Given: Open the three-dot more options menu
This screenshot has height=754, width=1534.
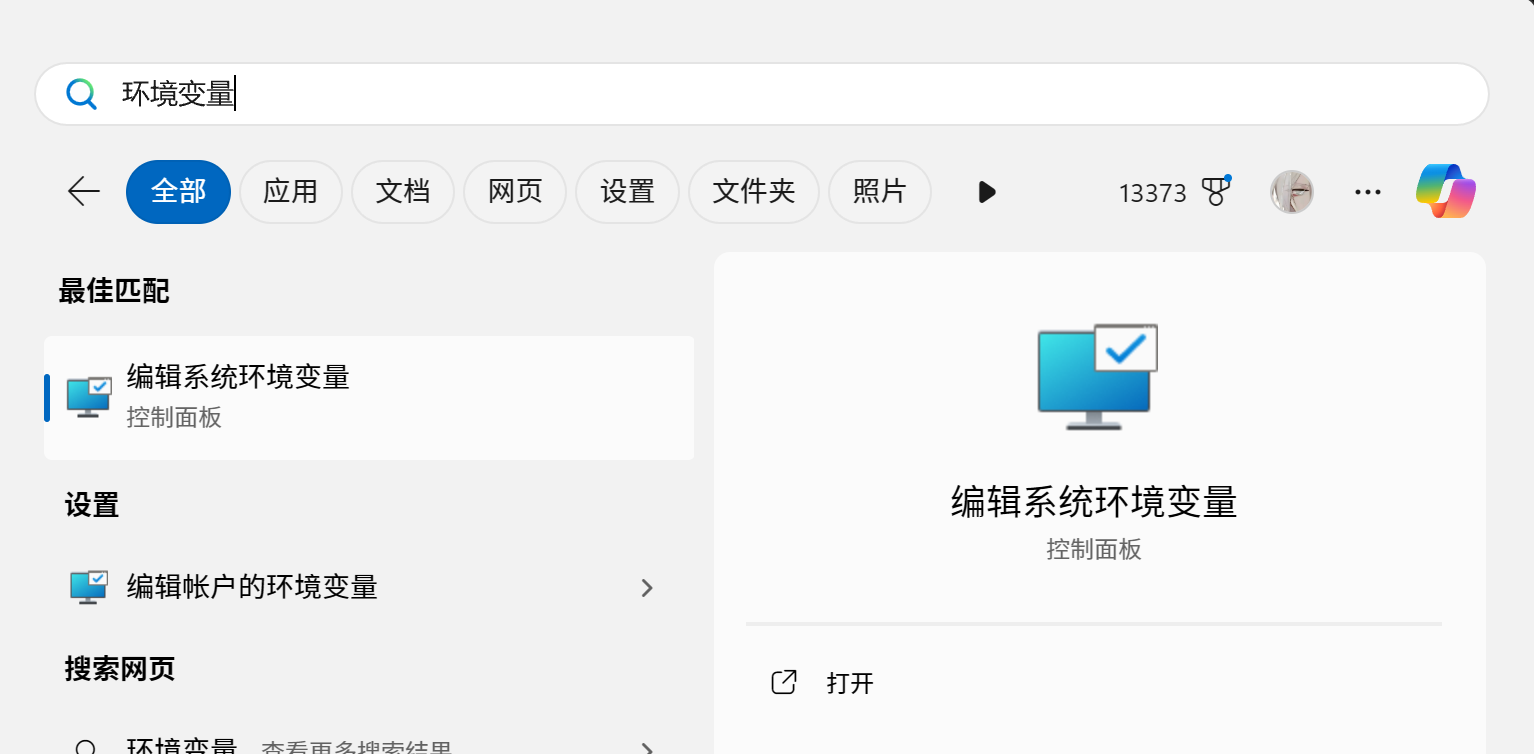Looking at the screenshot, I should [1367, 192].
